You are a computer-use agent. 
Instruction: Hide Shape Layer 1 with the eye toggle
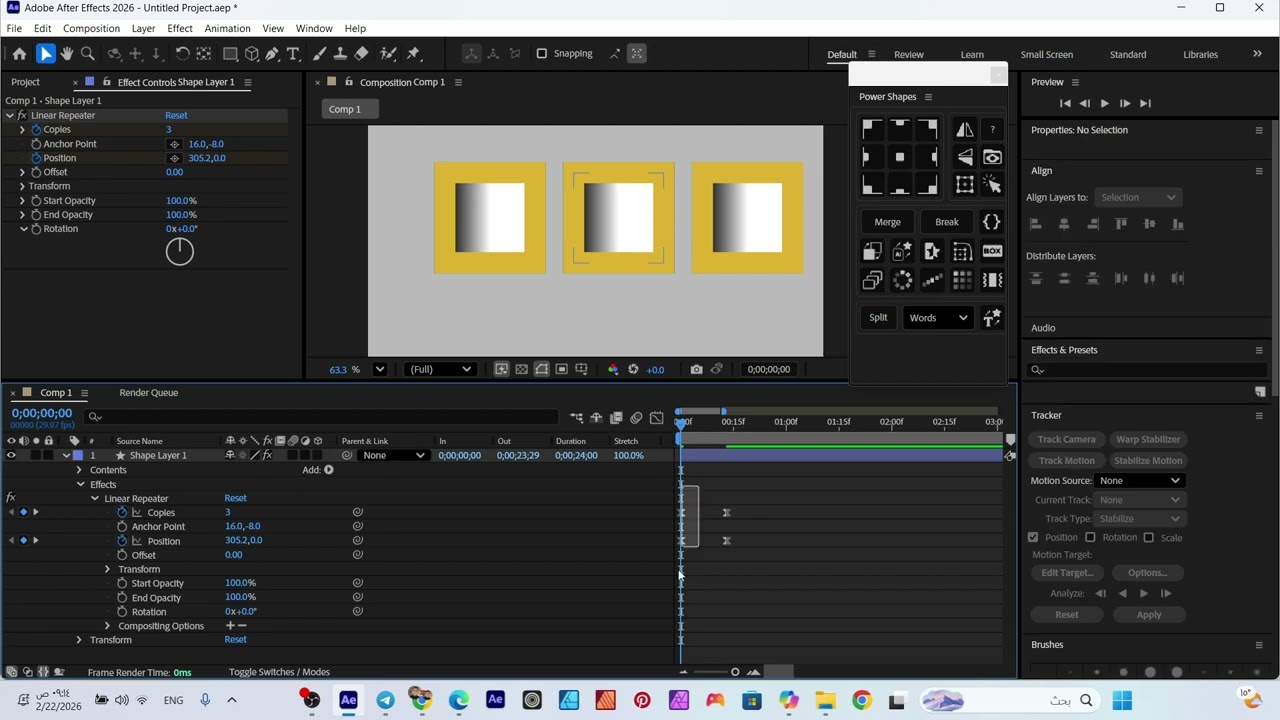click(x=11, y=456)
